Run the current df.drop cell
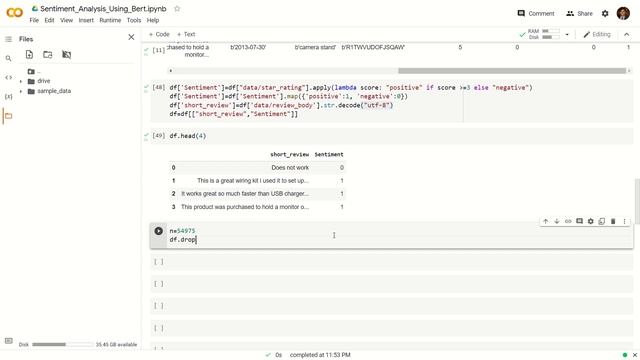 tap(158, 231)
